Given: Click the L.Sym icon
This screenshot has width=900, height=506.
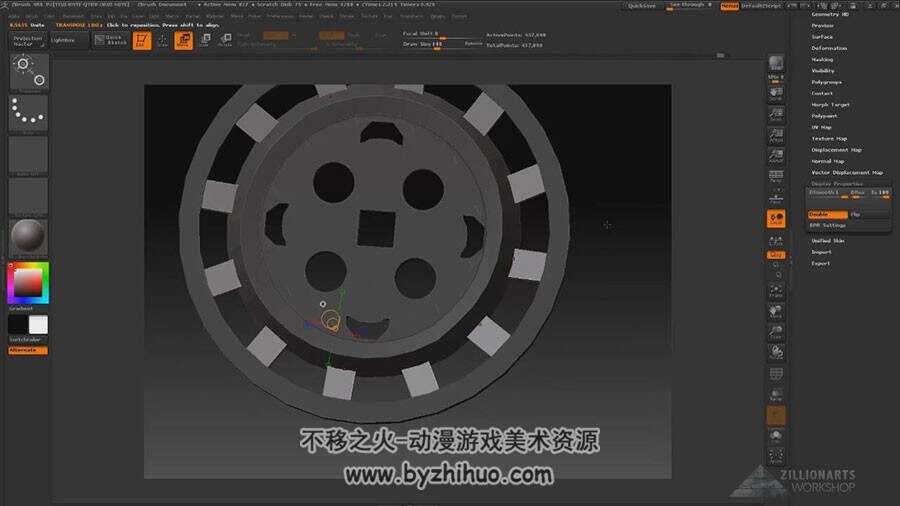Looking at the screenshot, I should pos(776,242).
